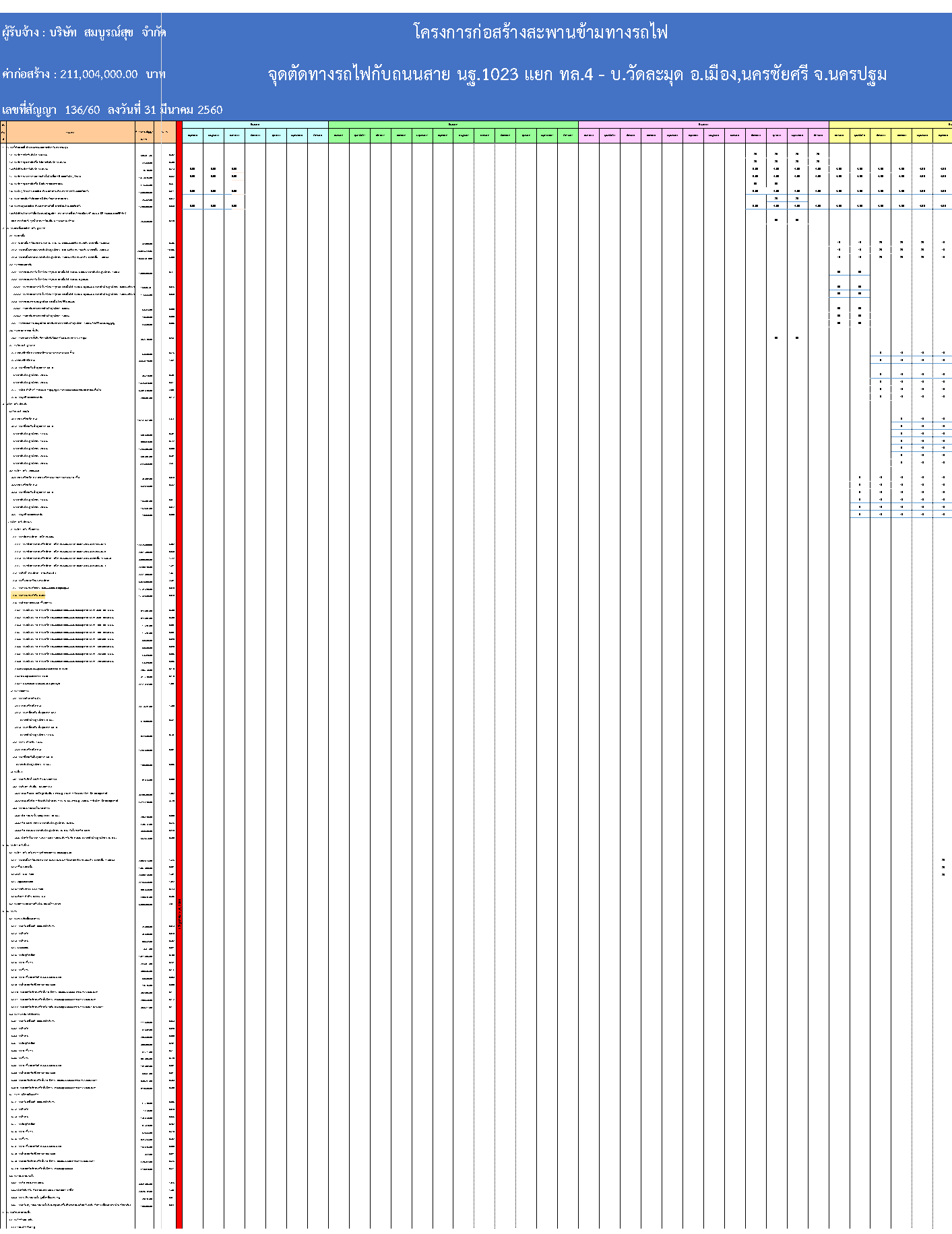The height and width of the screenshot is (1234, 952).
Task: Select the orange description column header
Action: [x=71, y=132]
